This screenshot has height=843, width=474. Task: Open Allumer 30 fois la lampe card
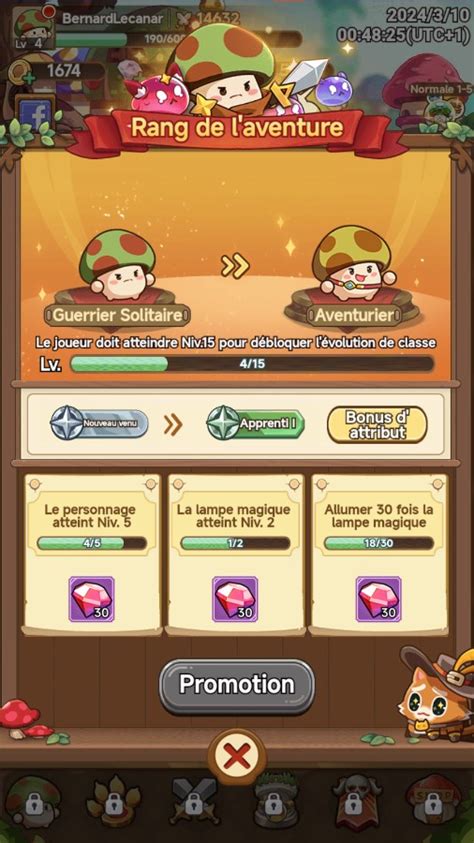[378, 554]
